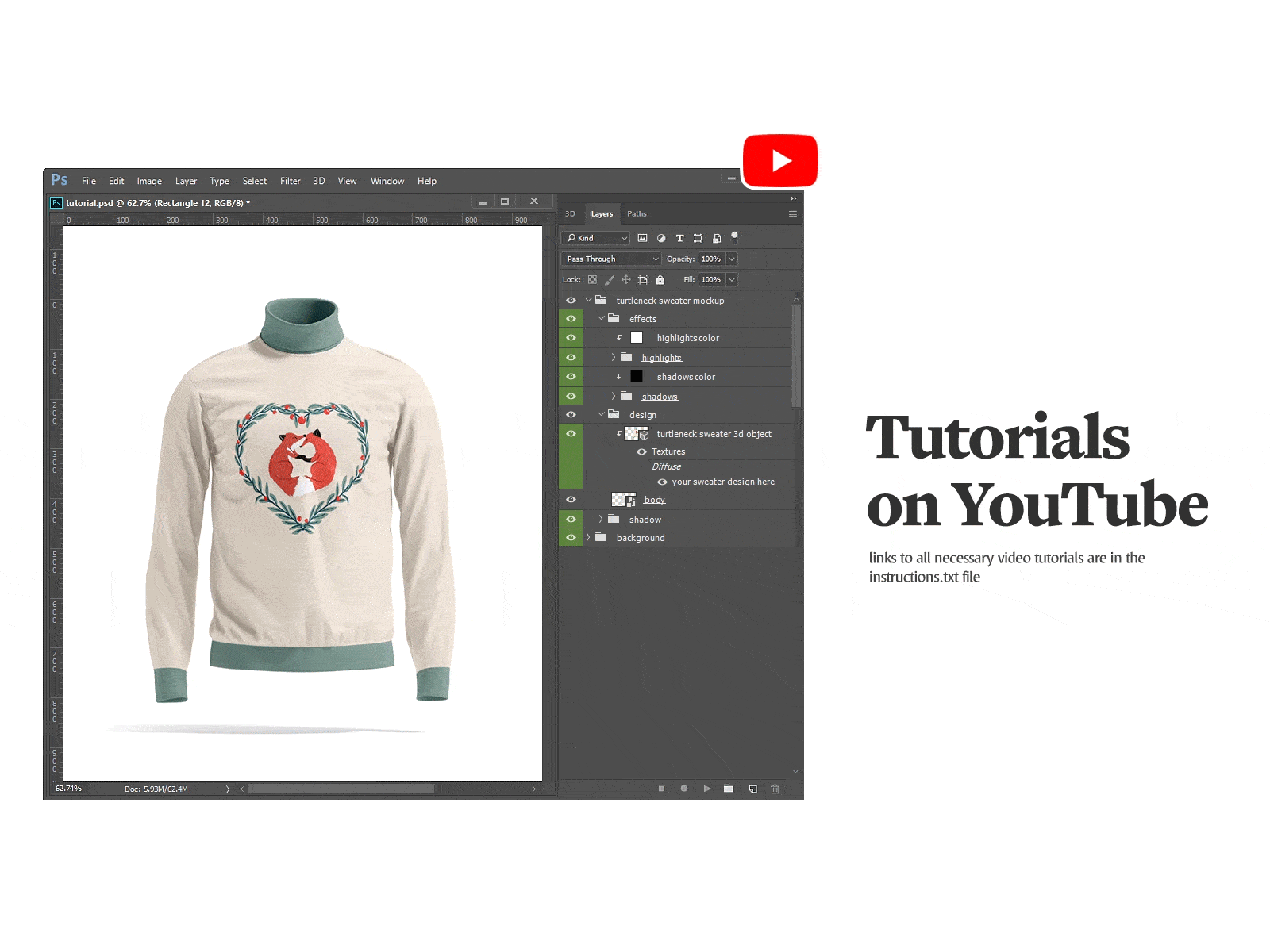The height and width of the screenshot is (952, 1270).
Task: Open the Filter menu
Action: [290, 182]
